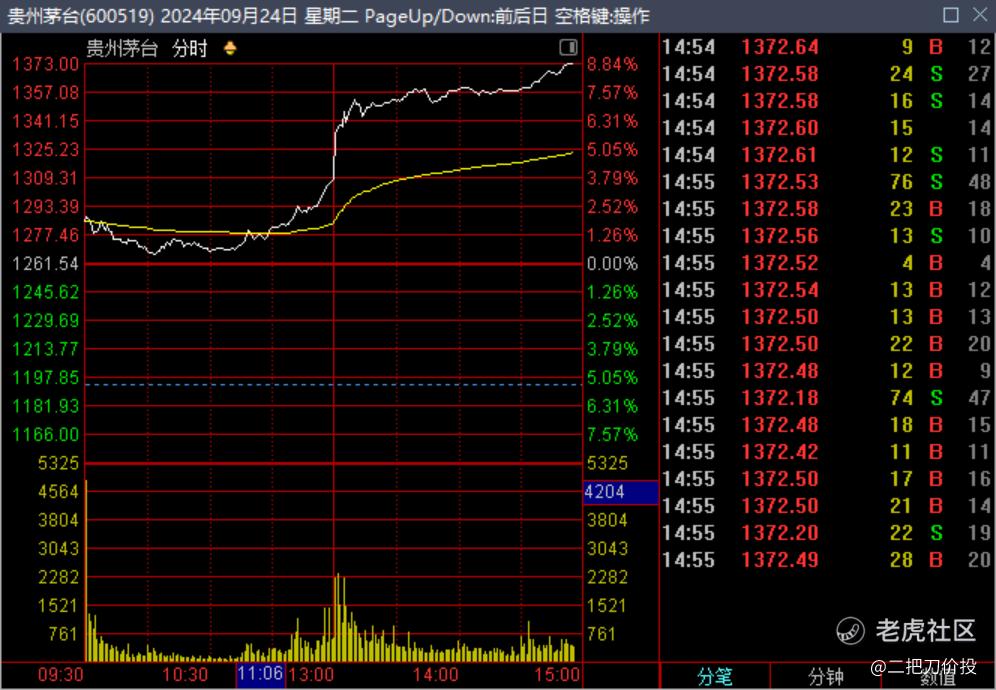The image size is (996, 690).
Task: Click the 14:00 time axis label
Action: click(435, 675)
